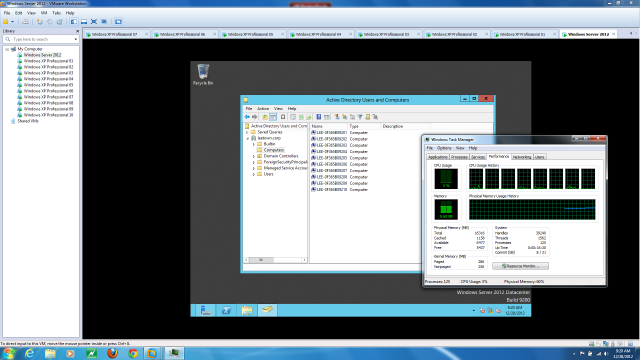Open Server Manager from the guest taskbar
This screenshot has height=360, width=640.
(205, 311)
